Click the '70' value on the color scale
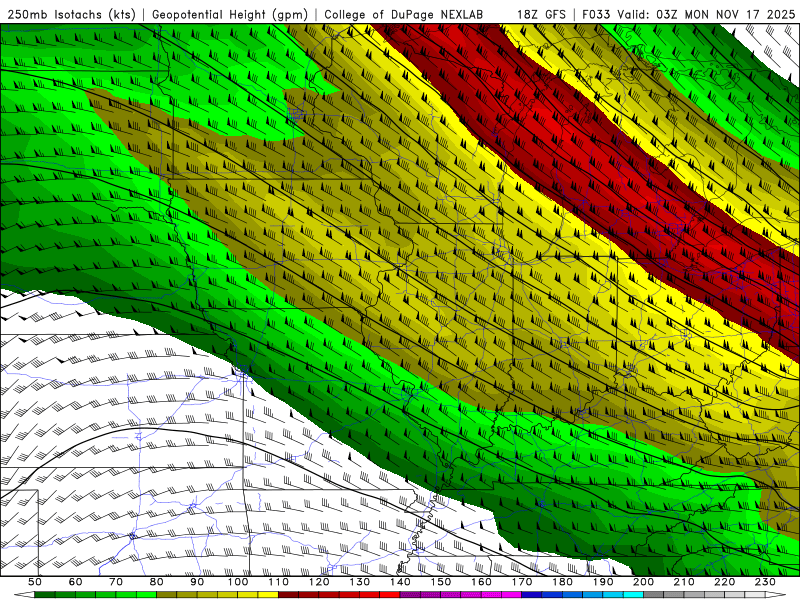The image size is (800, 600). click(x=116, y=582)
